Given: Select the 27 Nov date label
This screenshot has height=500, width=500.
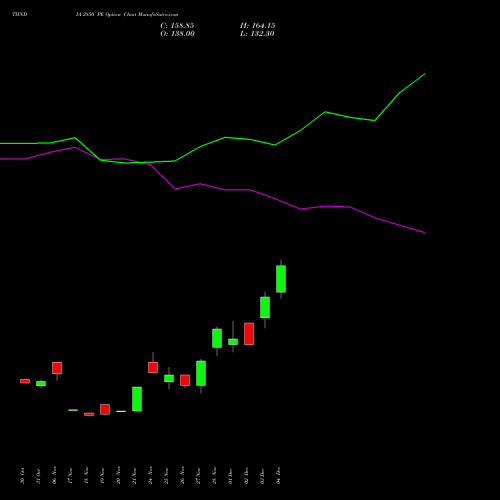Looking at the screenshot, I should (198, 475).
